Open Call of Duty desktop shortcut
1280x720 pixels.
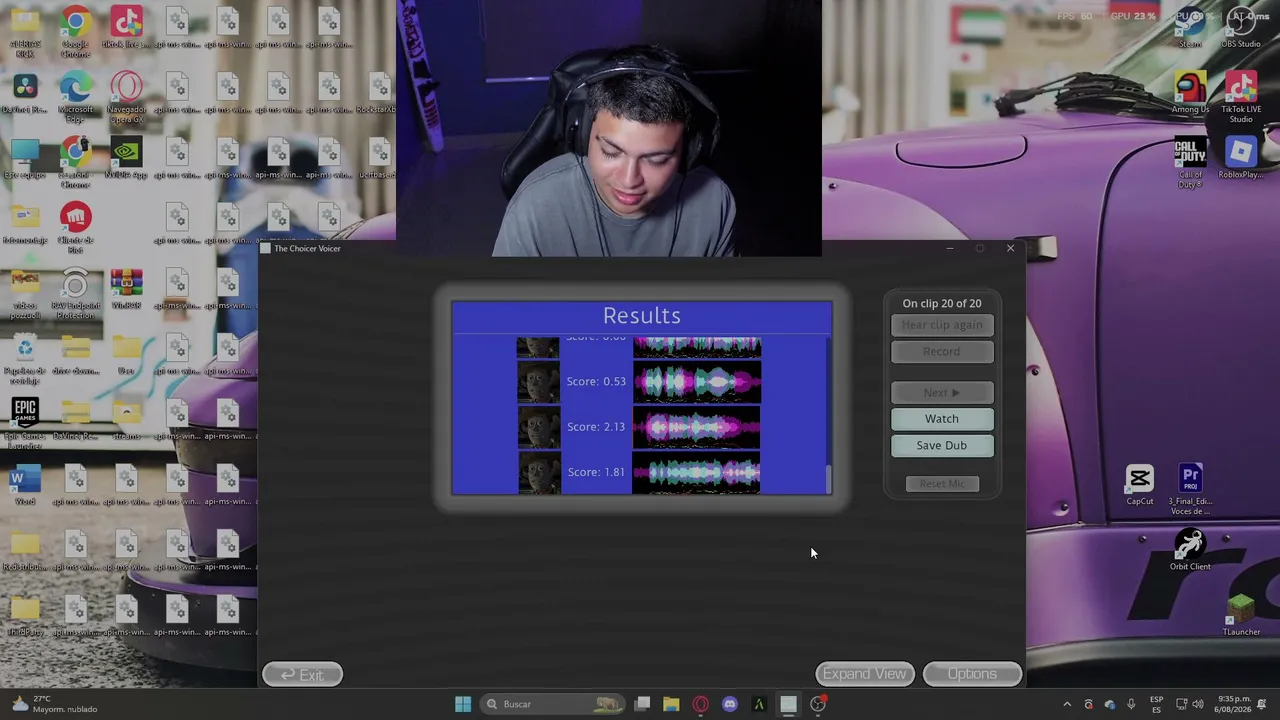tap(1190, 163)
